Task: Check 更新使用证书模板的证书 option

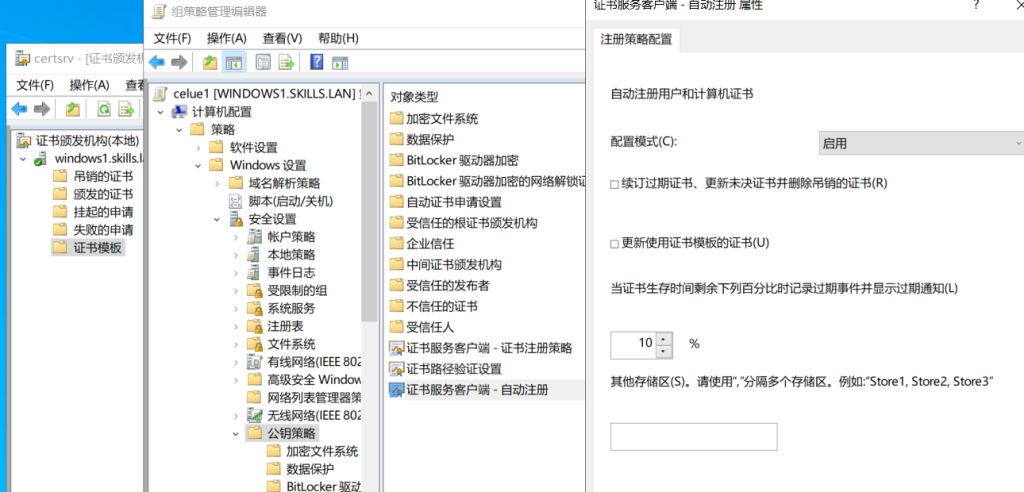Action: point(615,244)
